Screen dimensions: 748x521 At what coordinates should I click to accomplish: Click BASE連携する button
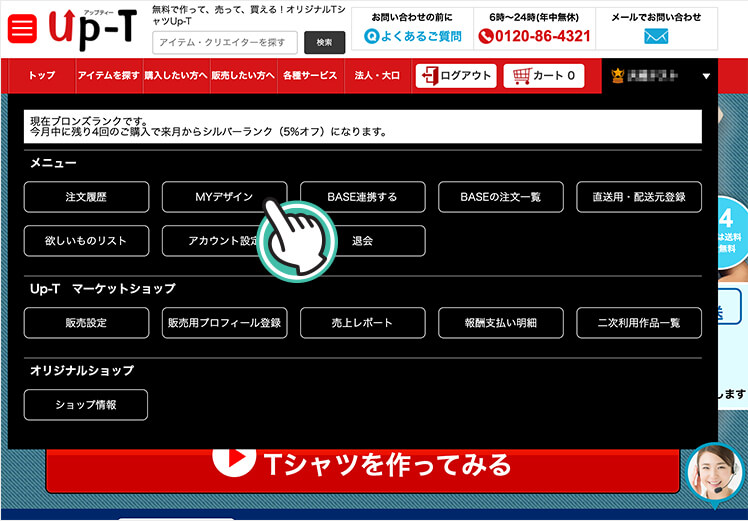pyautogui.click(x=362, y=197)
